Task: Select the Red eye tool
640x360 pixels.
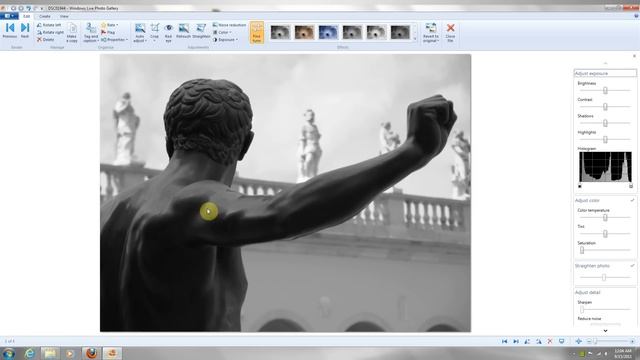Action: click(x=169, y=33)
